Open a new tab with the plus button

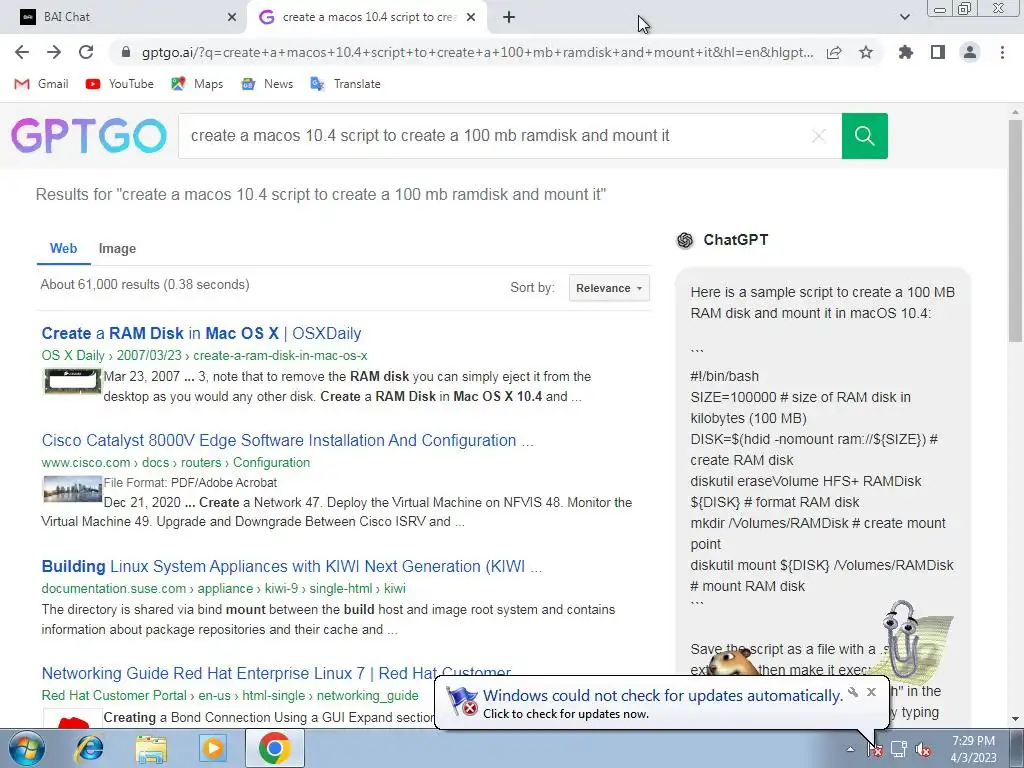(509, 17)
